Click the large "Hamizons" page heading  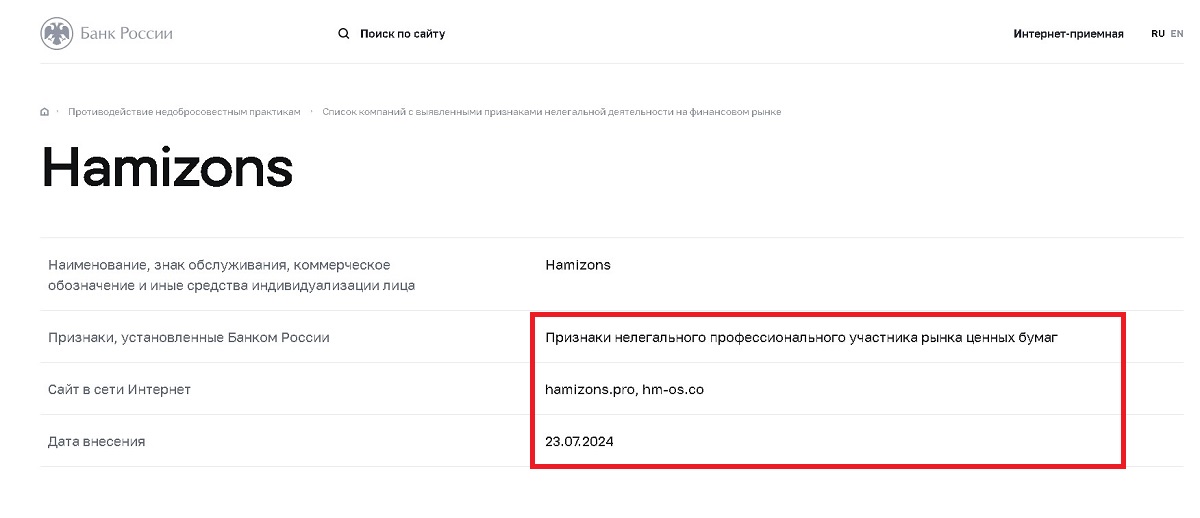click(167, 169)
